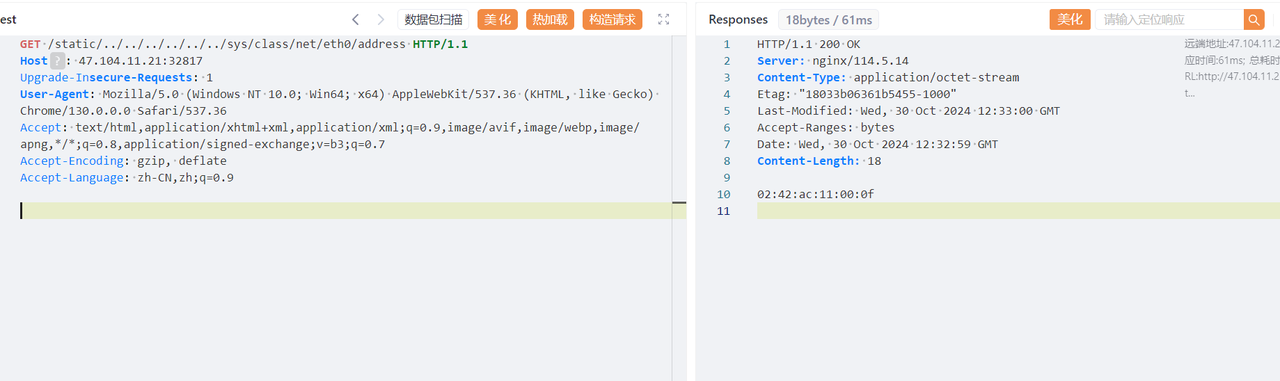Open the 数据包扫描 packet scan button
This screenshot has height=381, width=1280.
(433, 19)
